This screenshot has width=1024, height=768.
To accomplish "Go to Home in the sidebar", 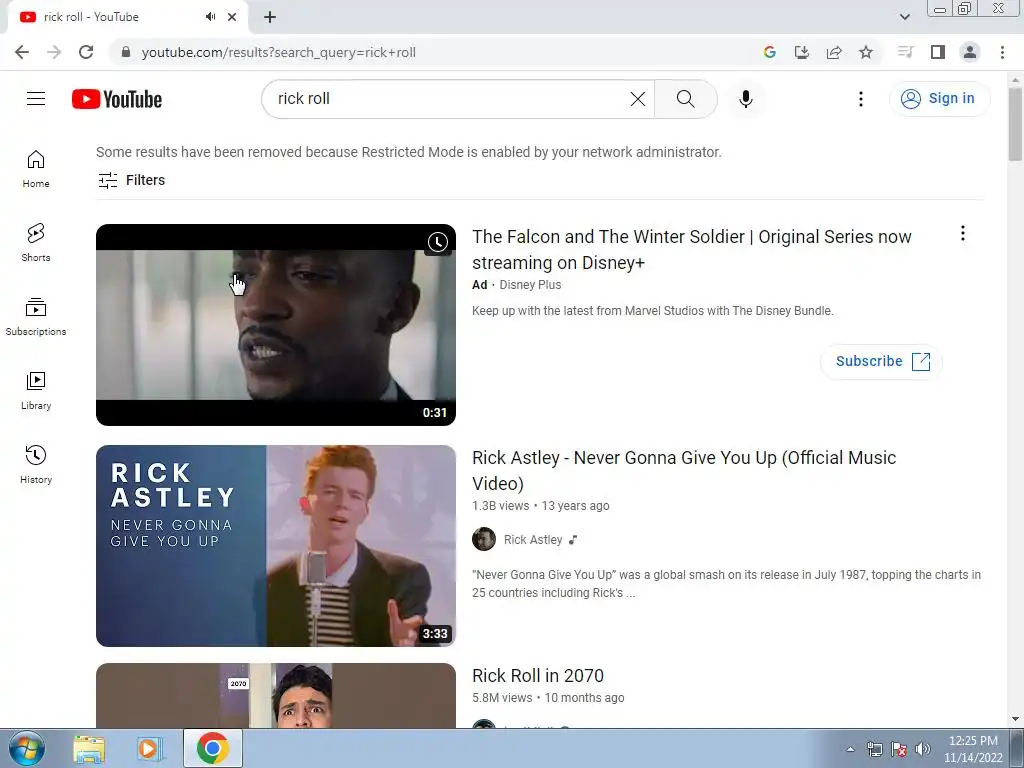I will 36,168.
